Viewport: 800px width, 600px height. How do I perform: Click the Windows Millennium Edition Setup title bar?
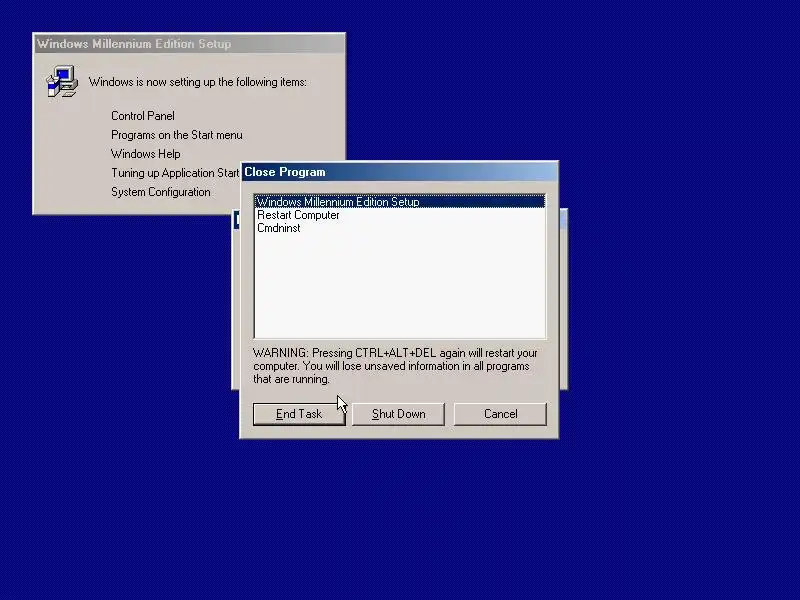coord(189,44)
